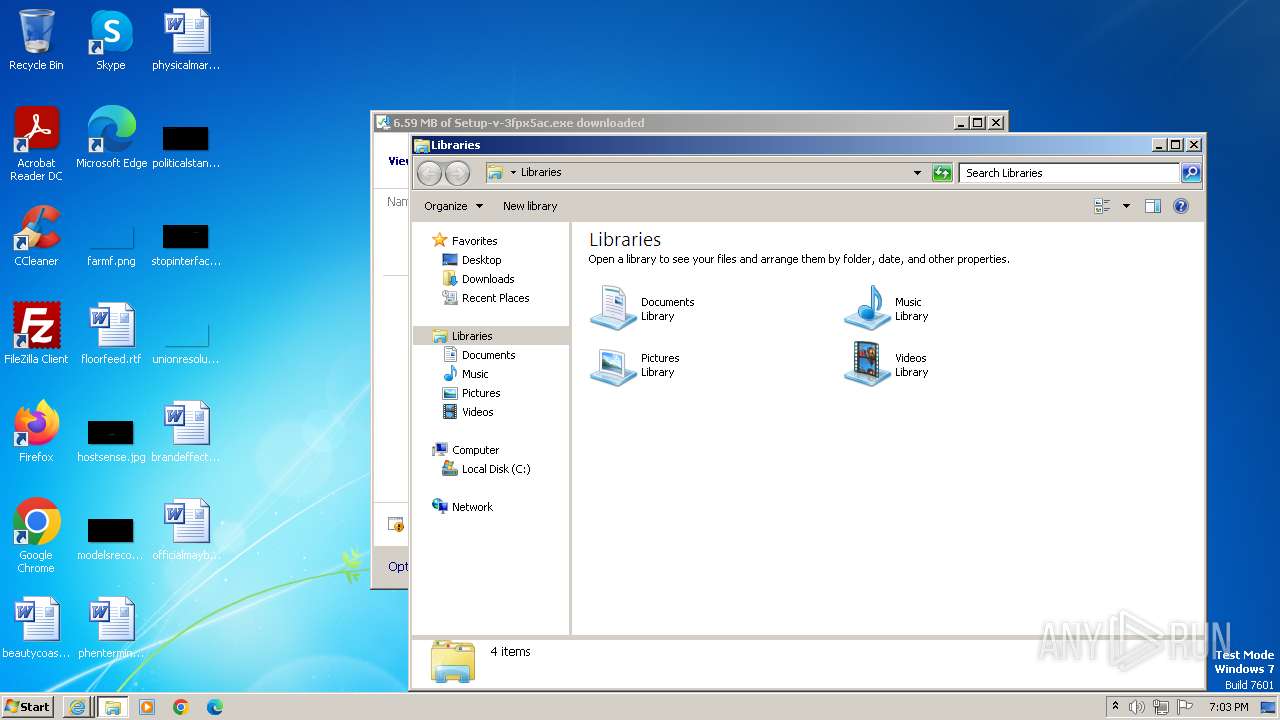The width and height of the screenshot is (1280, 720).
Task: Show the preview pane
Action: coord(1152,206)
